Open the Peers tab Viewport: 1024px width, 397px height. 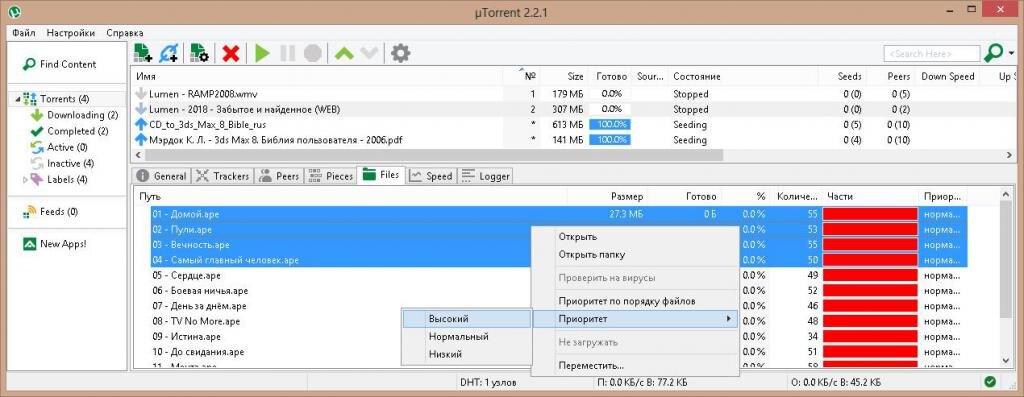click(280, 176)
